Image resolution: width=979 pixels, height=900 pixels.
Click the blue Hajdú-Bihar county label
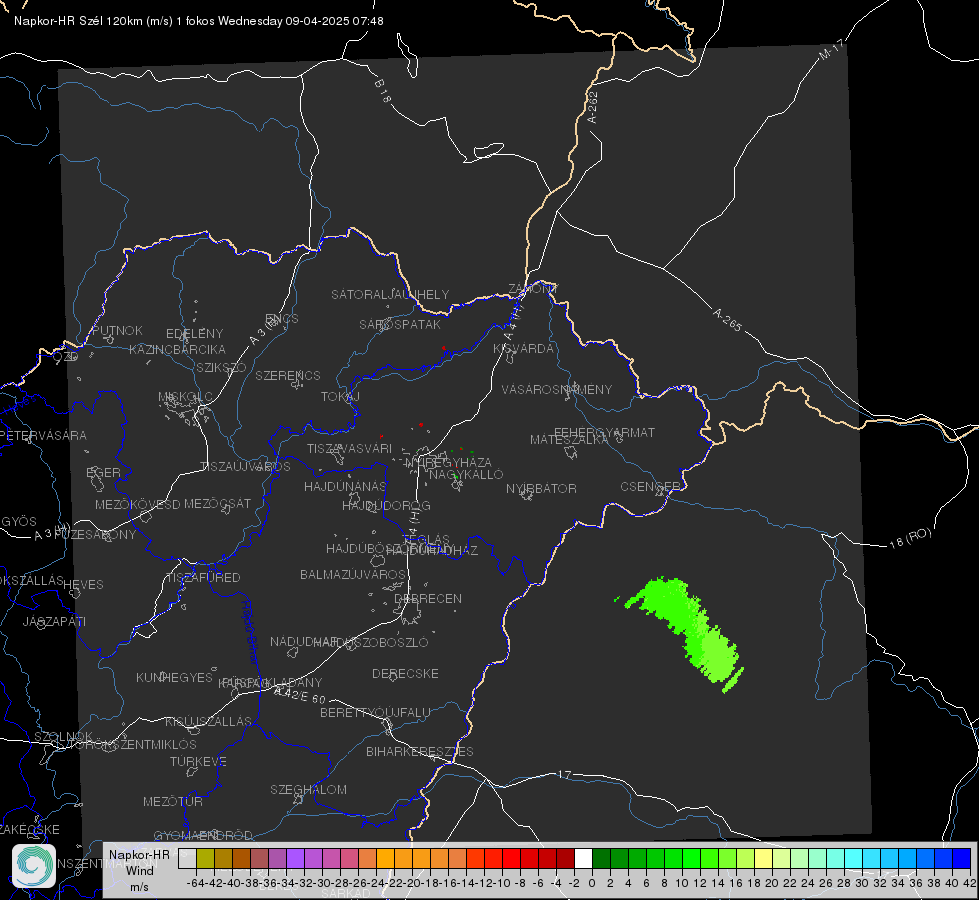pyautogui.click(x=249, y=632)
